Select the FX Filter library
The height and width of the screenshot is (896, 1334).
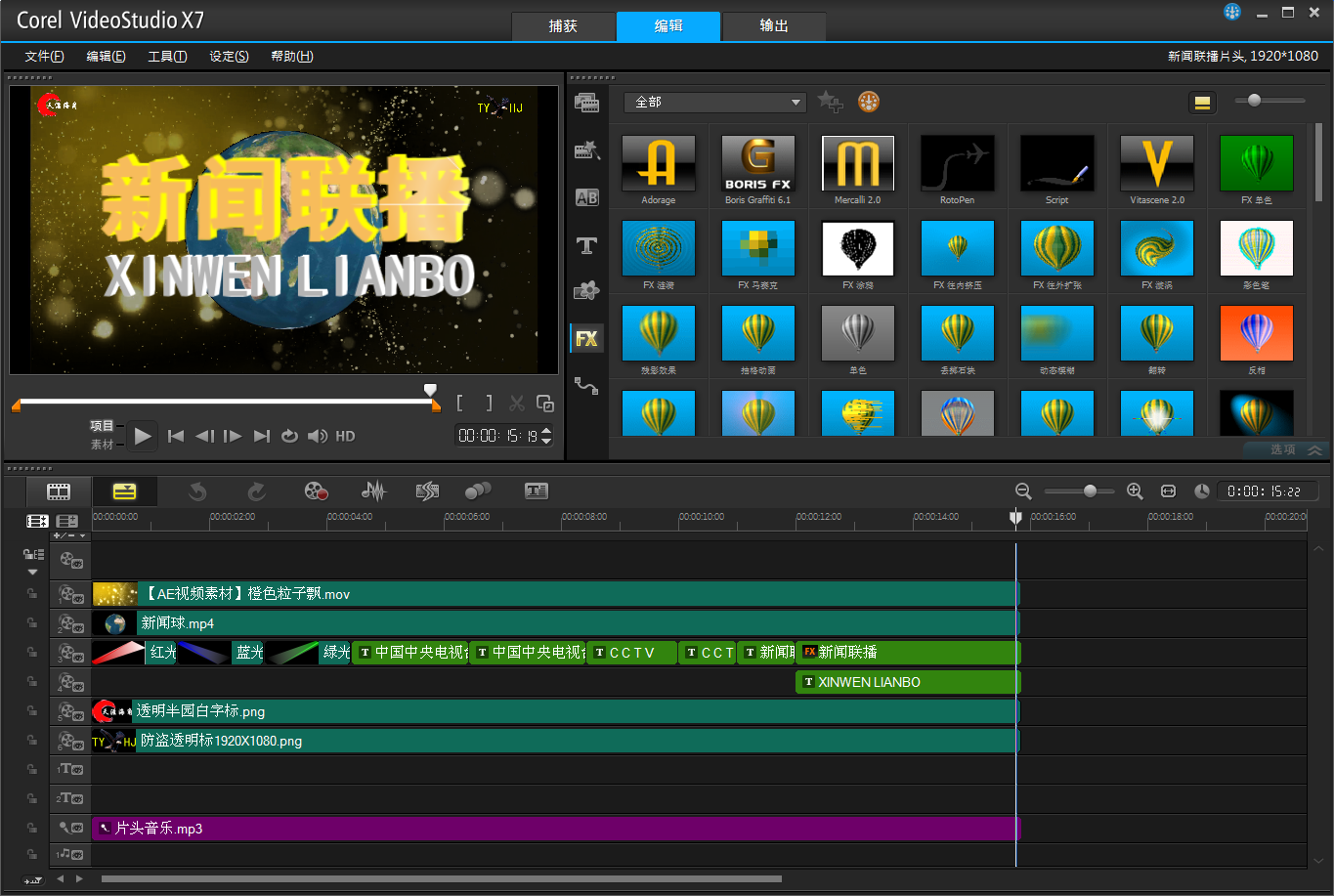[586, 339]
